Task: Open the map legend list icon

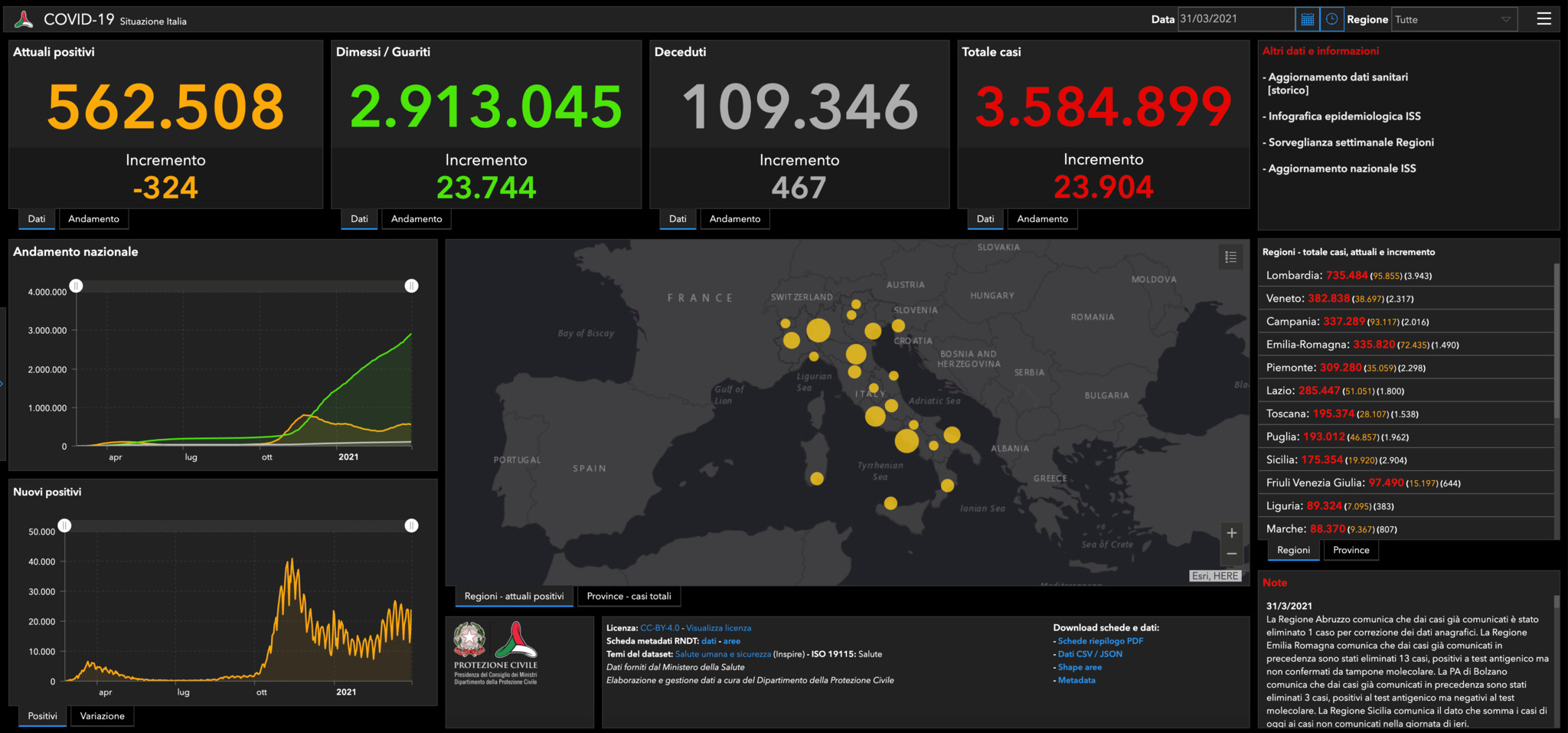Action: tap(1230, 257)
